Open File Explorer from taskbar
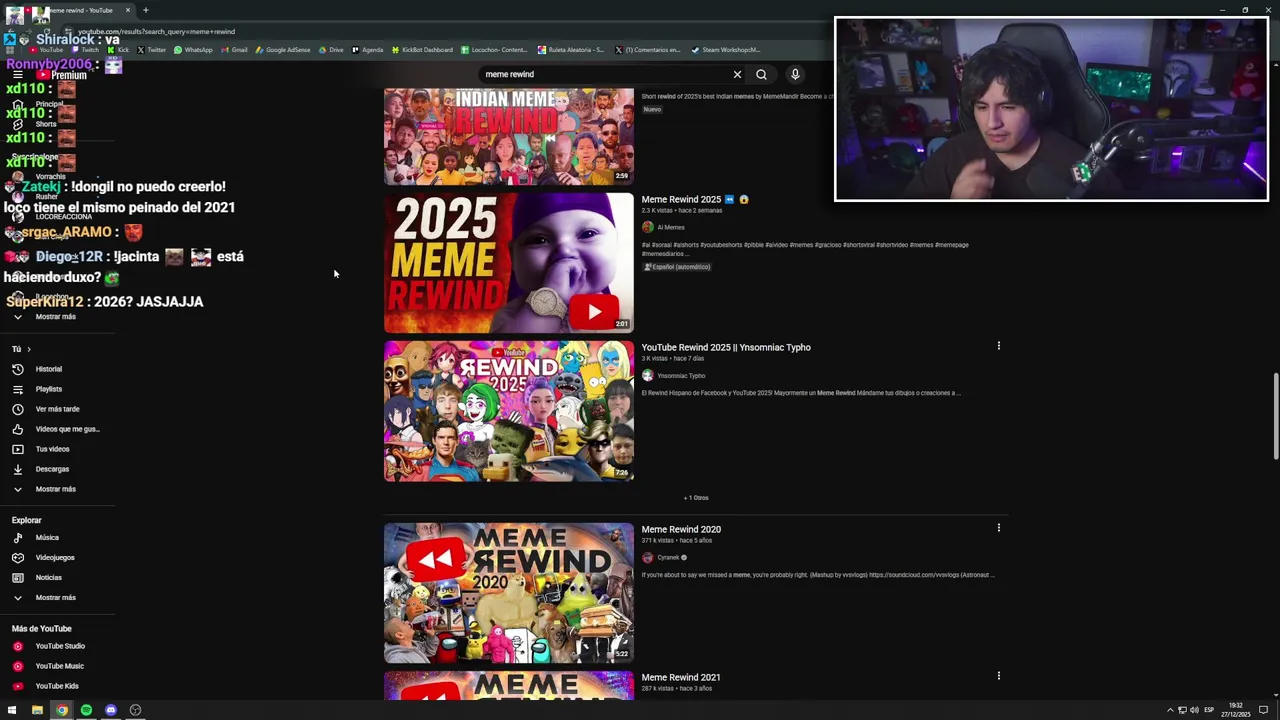The height and width of the screenshot is (720, 1280). click(37, 710)
